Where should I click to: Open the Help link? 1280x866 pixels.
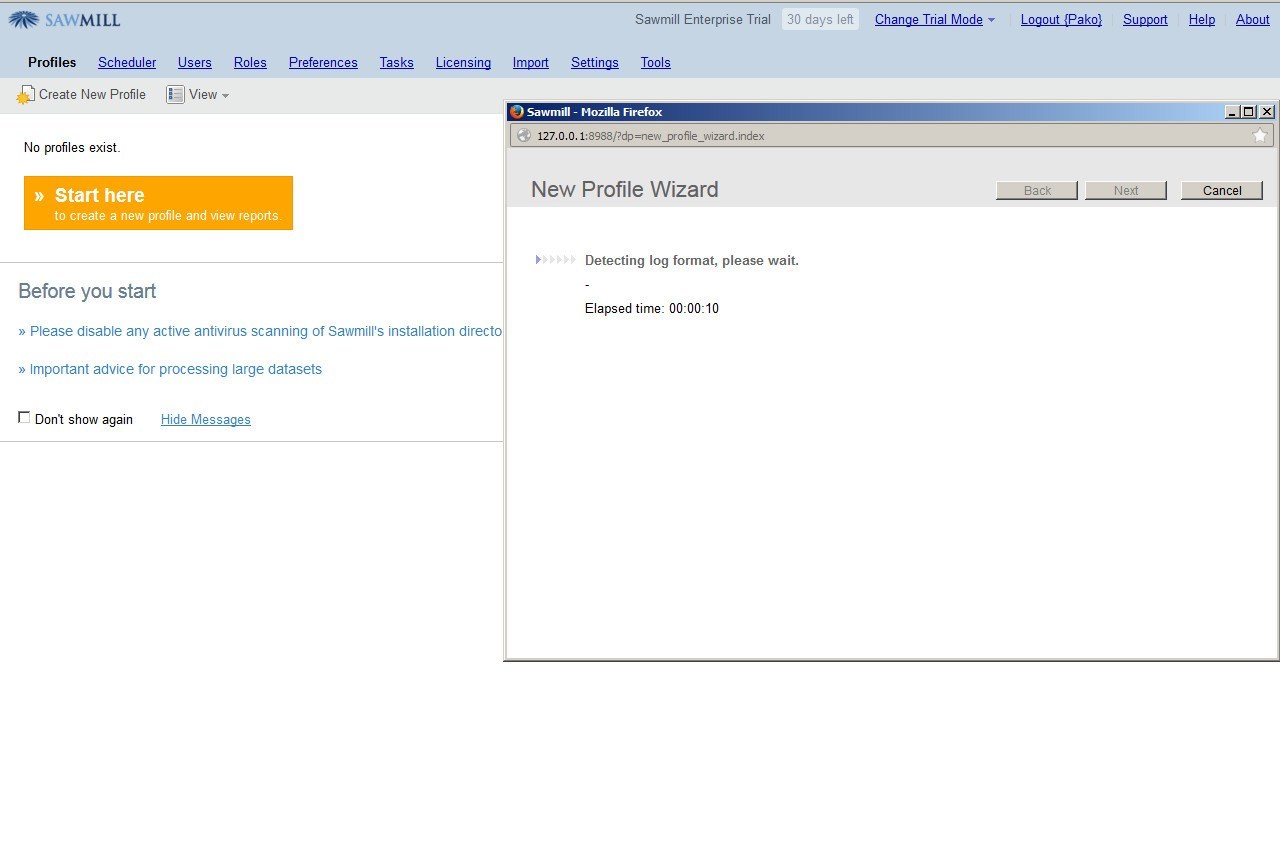[x=1202, y=19]
